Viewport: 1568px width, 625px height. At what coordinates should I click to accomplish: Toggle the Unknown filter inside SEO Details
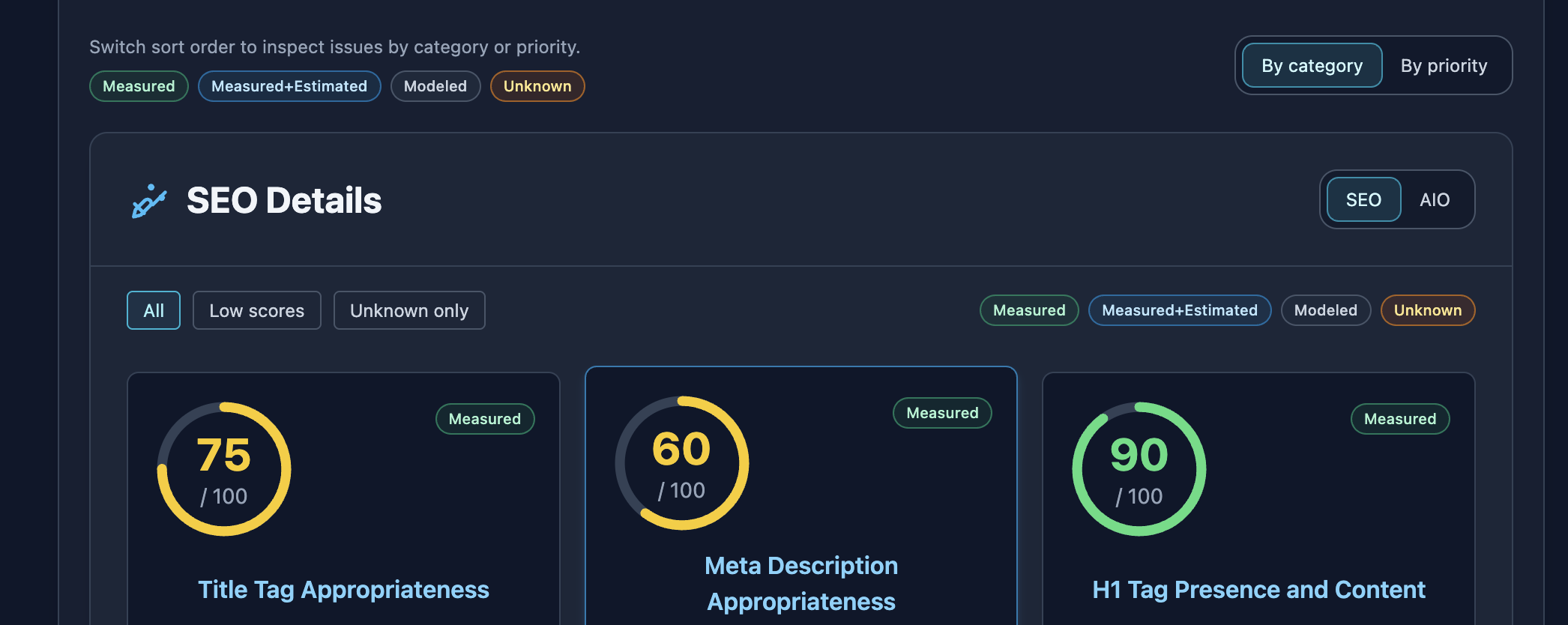coord(1427,310)
